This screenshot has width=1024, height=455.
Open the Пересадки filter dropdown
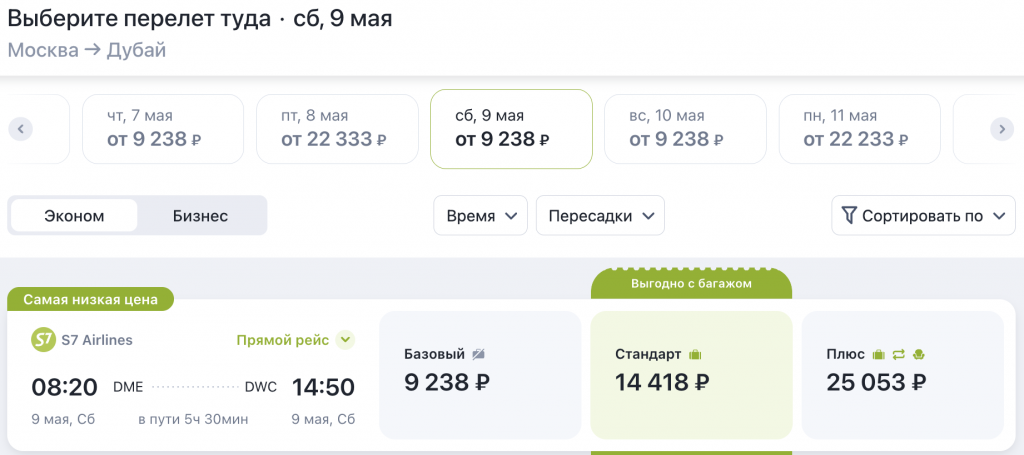tap(600, 215)
